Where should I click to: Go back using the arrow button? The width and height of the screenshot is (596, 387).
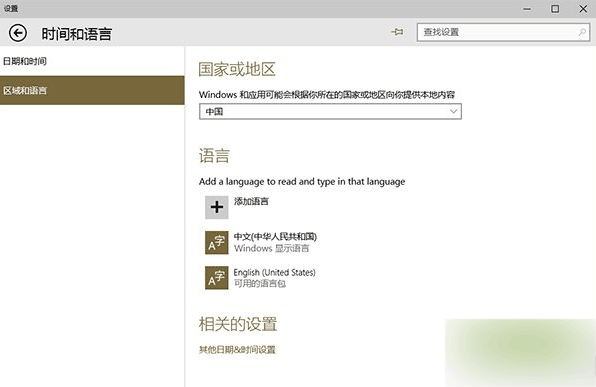pos(18,33)
